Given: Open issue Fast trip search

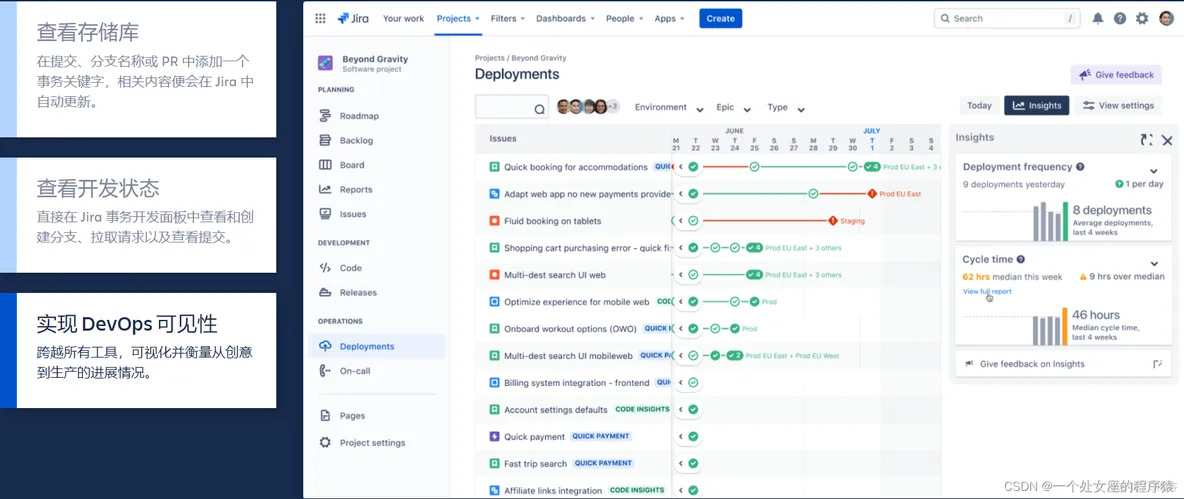Looking at the screenshot, I should click(535, 464).
